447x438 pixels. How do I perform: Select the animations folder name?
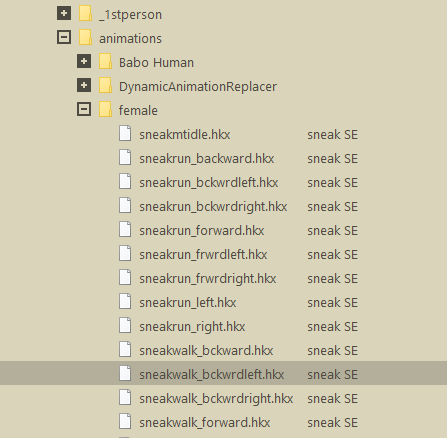click(130, 39)
